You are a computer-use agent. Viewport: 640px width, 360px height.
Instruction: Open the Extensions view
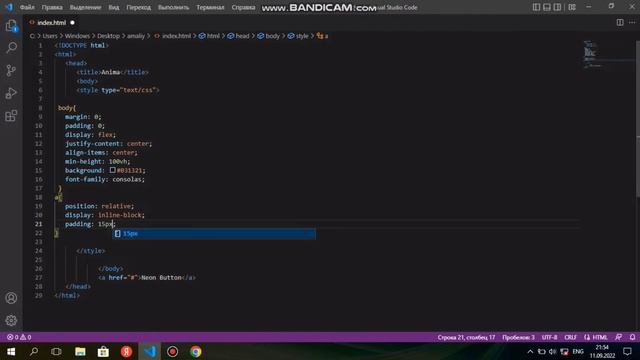coord(11,116)
